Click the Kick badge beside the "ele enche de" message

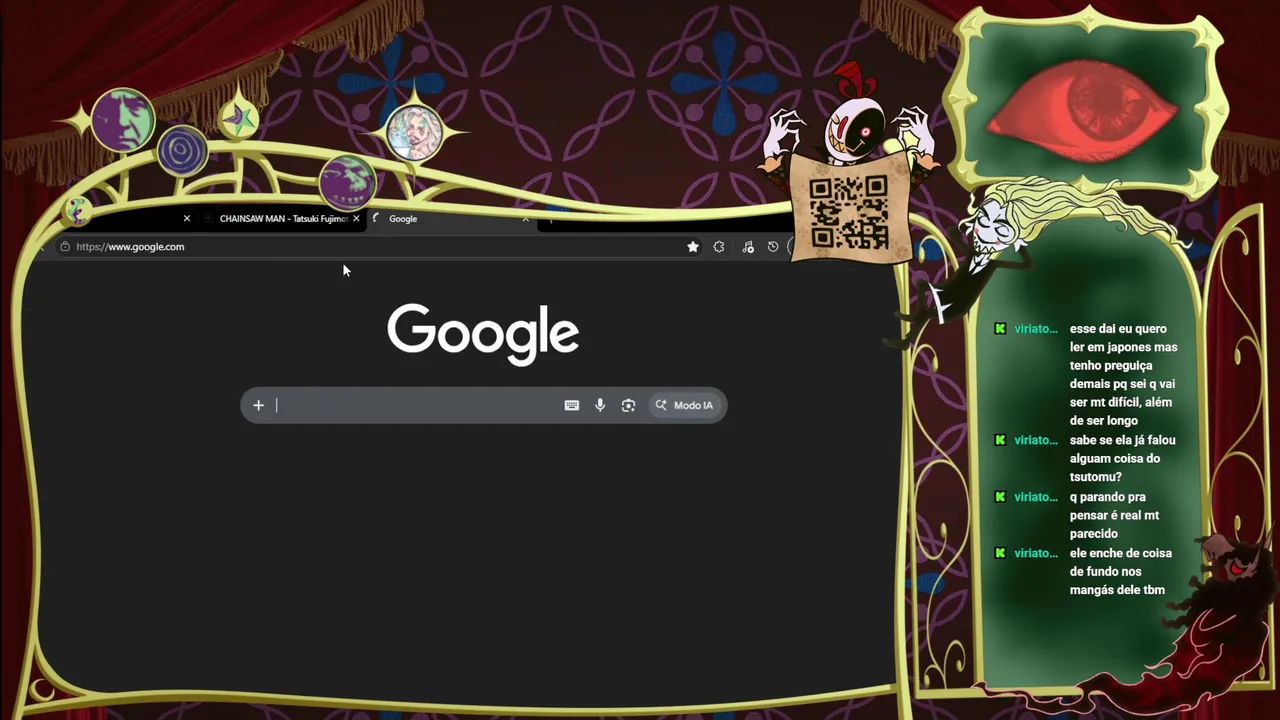1000,553
